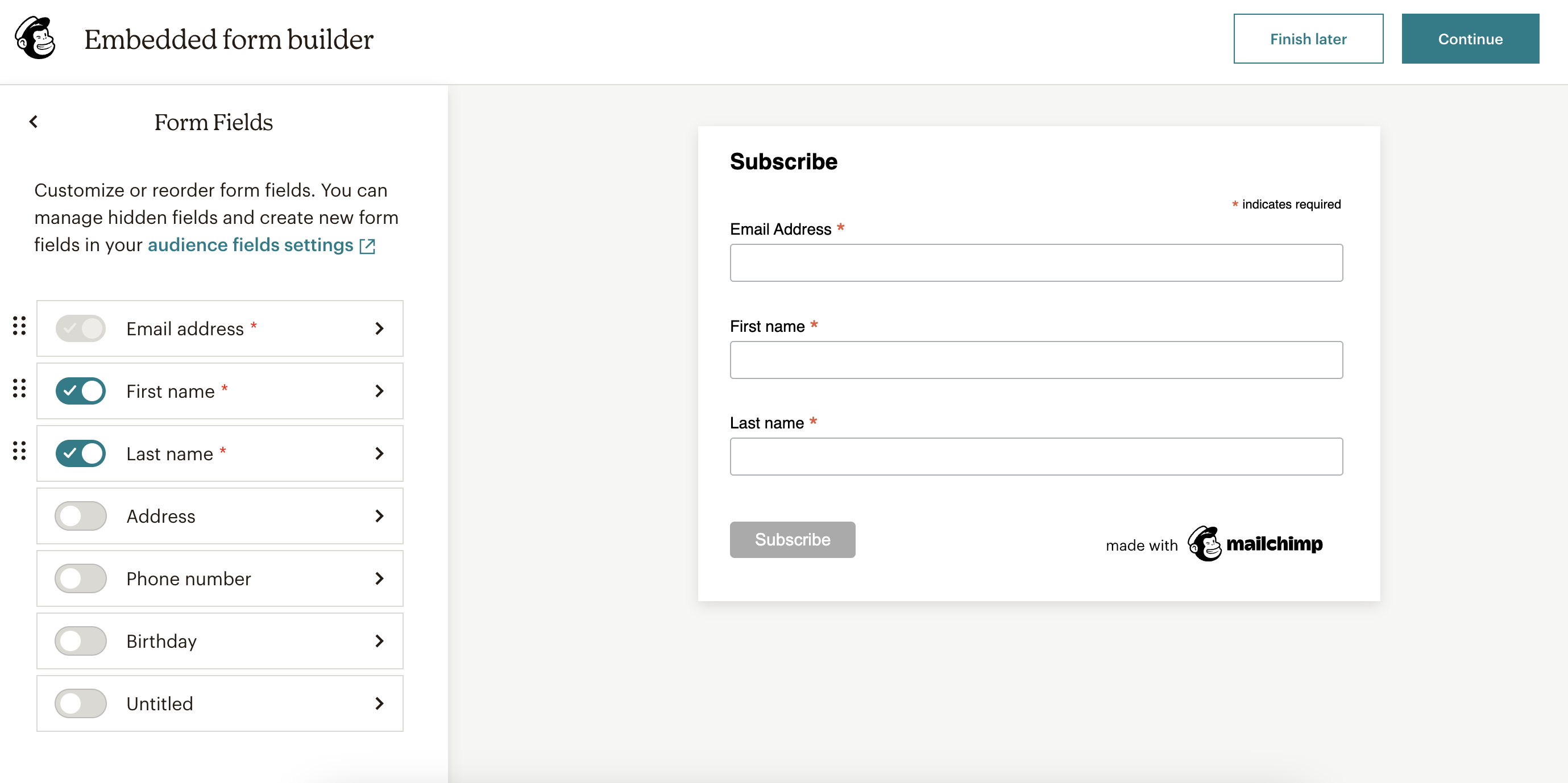Grab the Email address drag handle
Image resolution: width=1568 pixels, height=783 pixels.
[x=19, y=327]
